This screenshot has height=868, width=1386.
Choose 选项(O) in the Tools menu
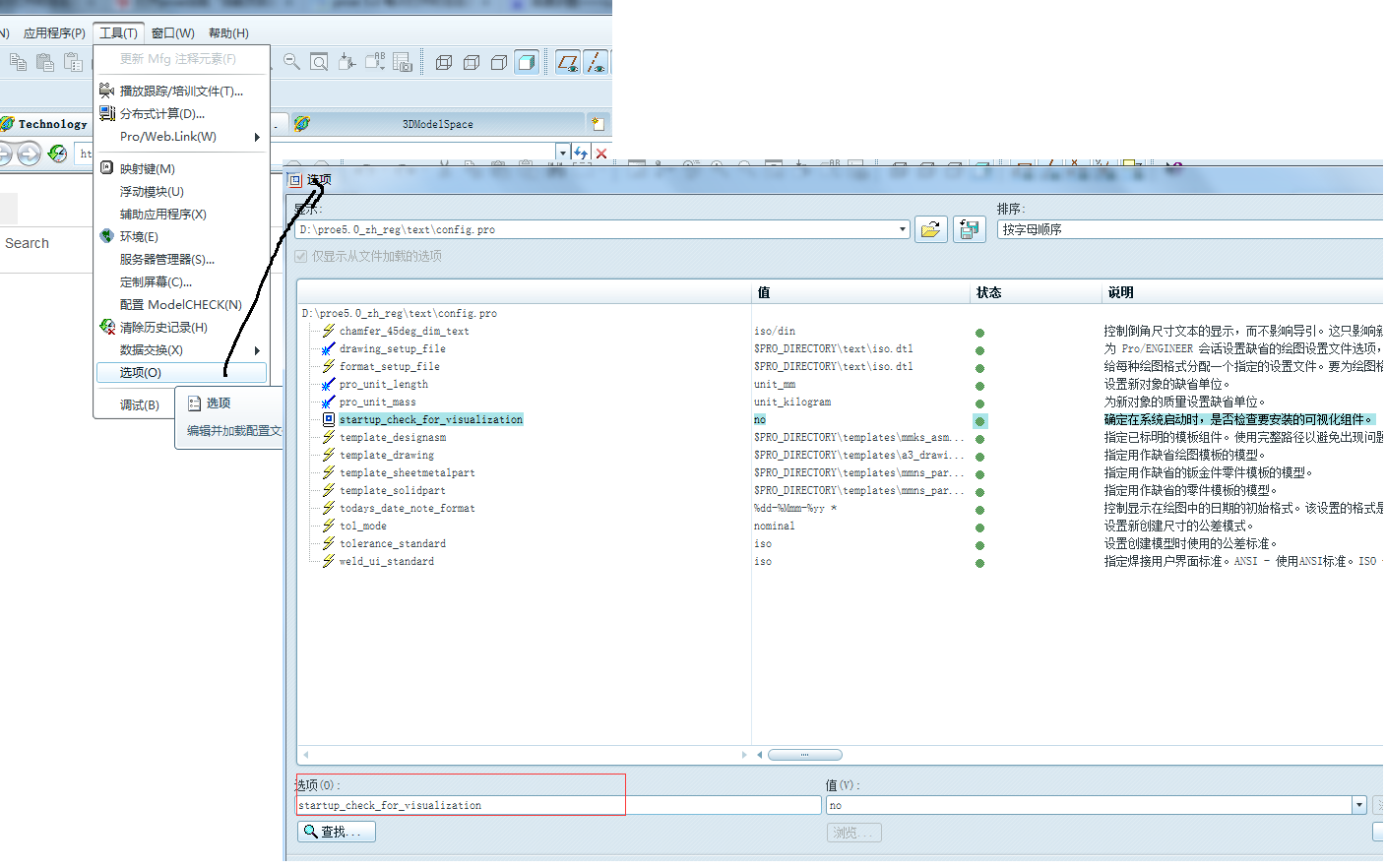click(x=181, y=373)
